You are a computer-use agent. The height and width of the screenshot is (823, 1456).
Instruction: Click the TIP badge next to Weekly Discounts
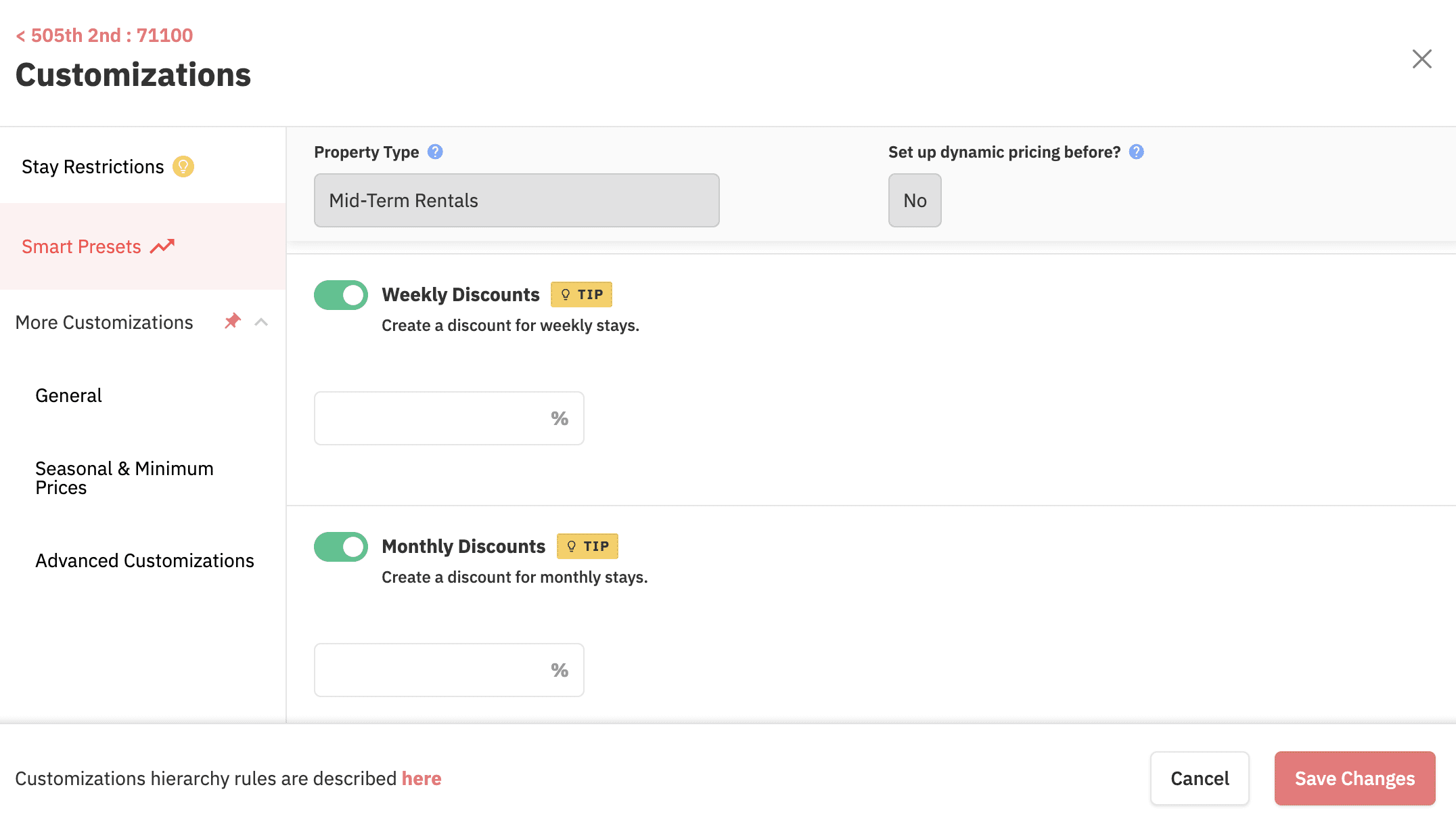581,294
